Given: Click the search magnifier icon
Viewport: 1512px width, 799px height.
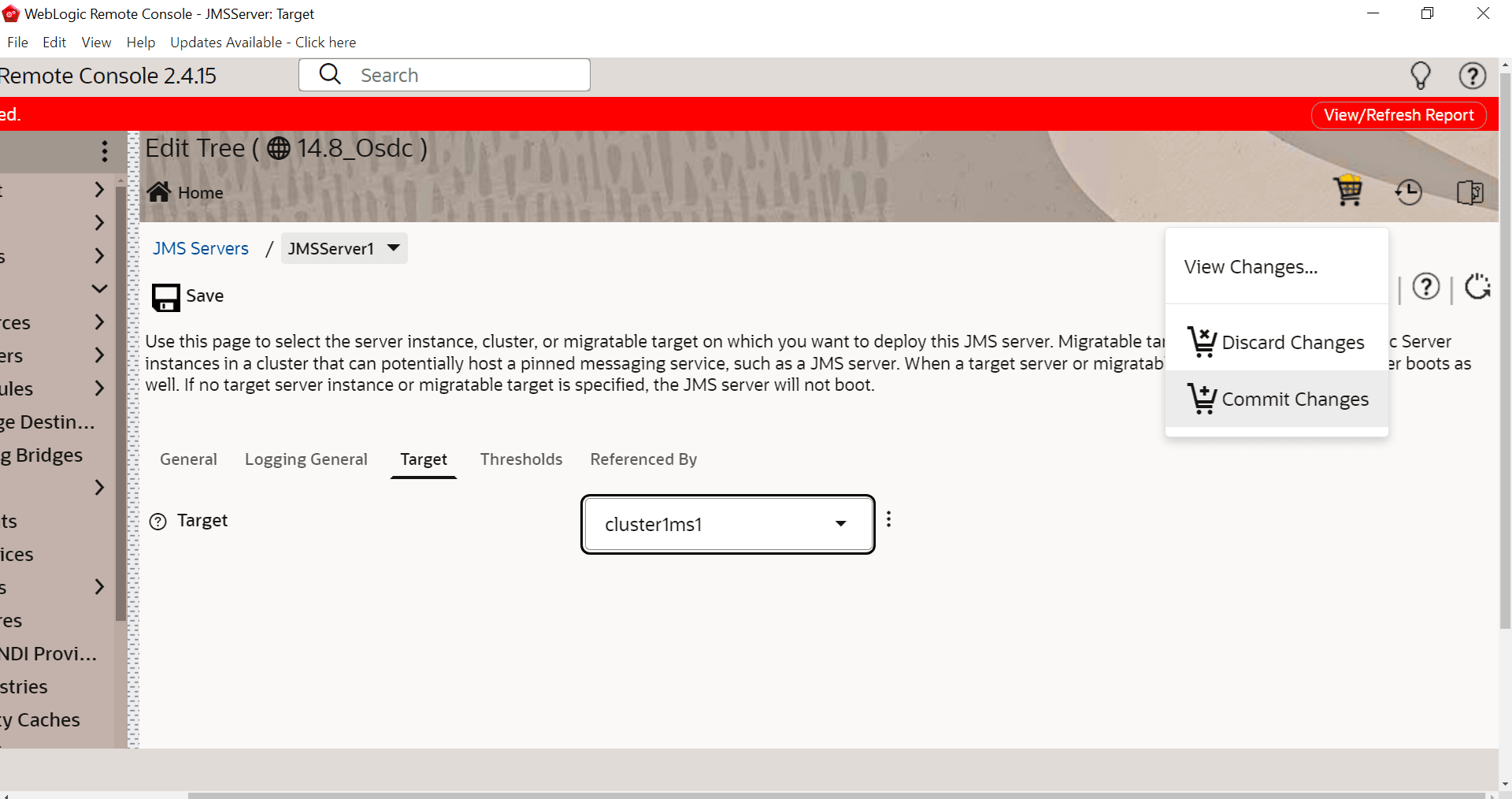Looking at the screenshot, I should click(330, 74).
